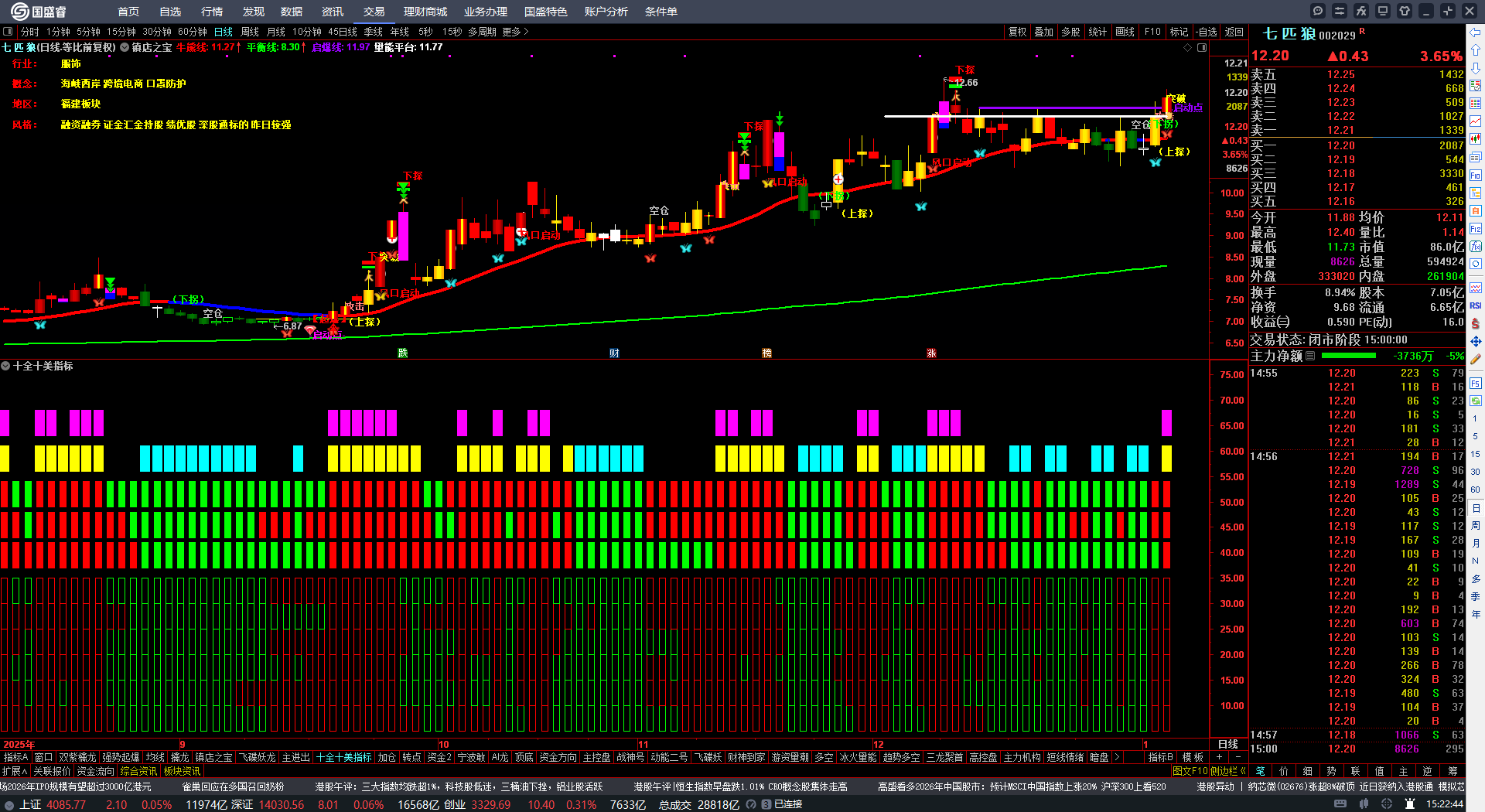Open the 图文F10 link
Screen dimensions: 1485x812
coord(1190,771)
